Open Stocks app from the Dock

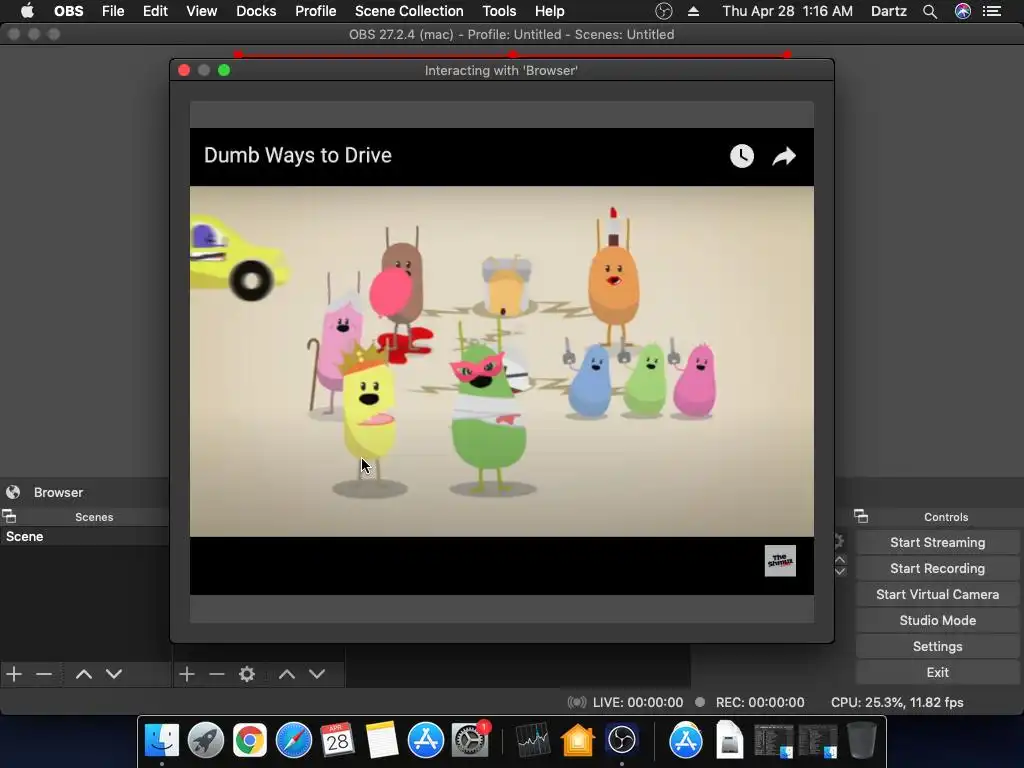click(533, 741)
